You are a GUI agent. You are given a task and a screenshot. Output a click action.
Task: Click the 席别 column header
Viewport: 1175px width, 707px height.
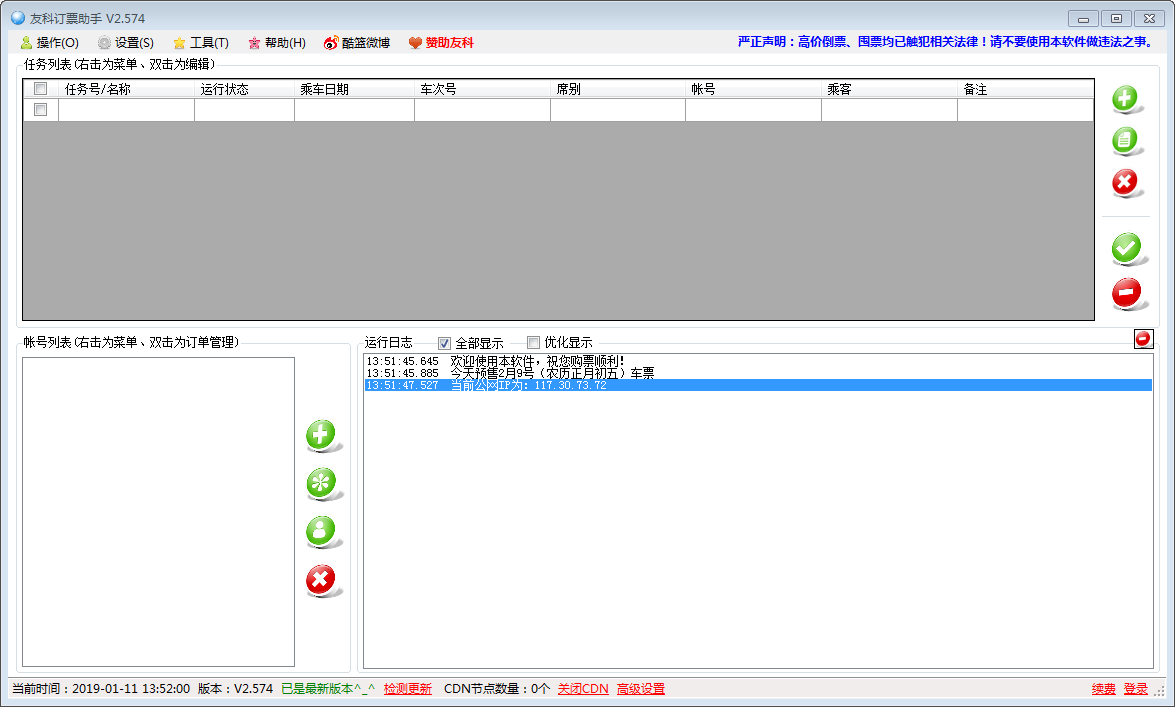(618, 89)
